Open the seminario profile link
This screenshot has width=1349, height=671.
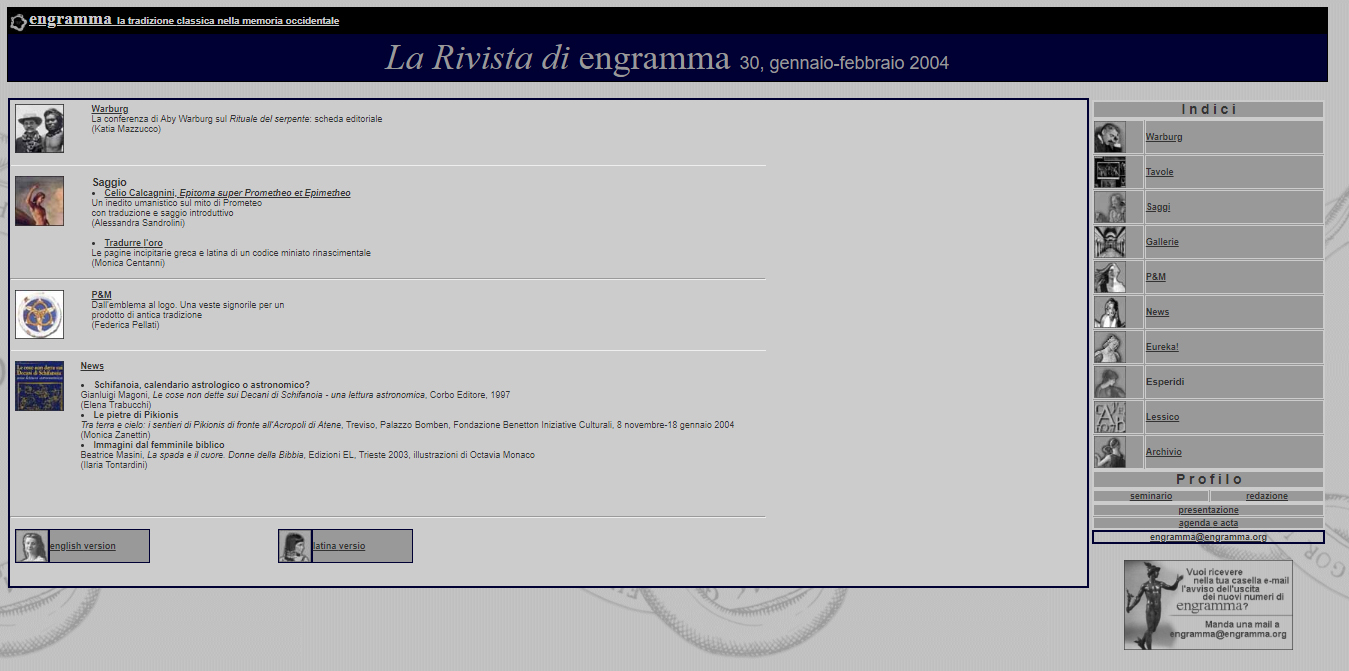(x=1151, y=496)
